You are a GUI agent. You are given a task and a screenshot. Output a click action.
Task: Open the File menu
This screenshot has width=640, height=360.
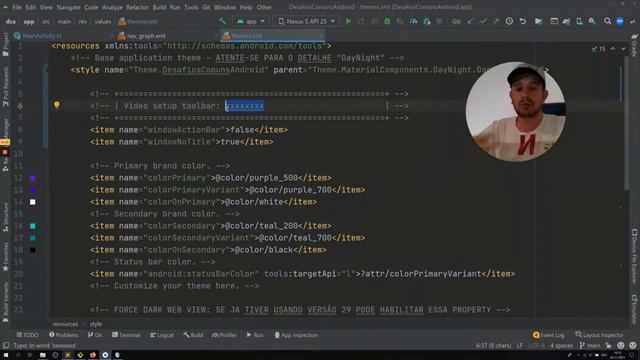17,7
